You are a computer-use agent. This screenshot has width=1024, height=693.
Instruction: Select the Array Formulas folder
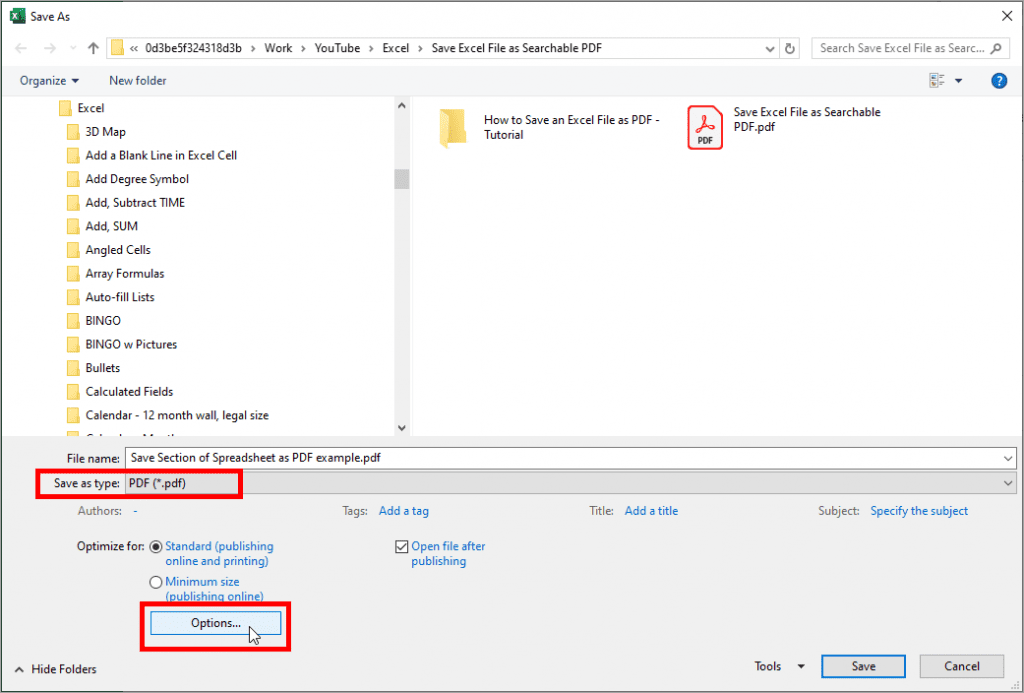[x=116, y=273]
